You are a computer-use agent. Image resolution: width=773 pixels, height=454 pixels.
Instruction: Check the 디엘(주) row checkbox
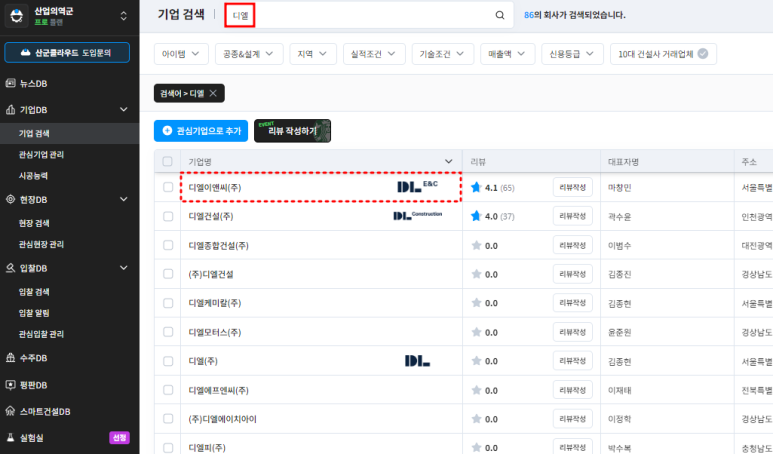coord(168,361)
